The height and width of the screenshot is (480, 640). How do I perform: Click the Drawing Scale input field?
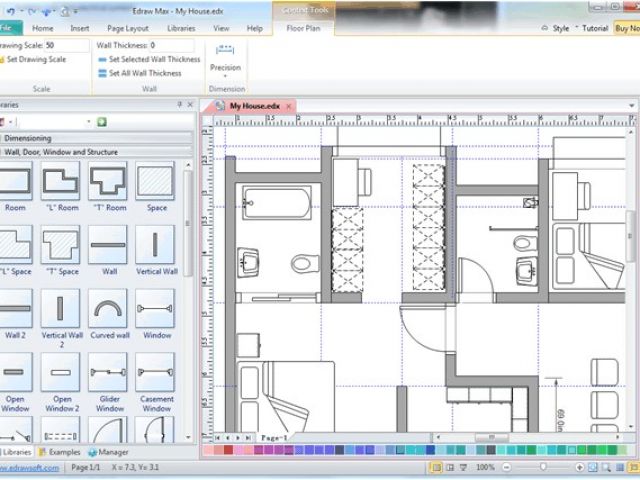click(64, 46)
